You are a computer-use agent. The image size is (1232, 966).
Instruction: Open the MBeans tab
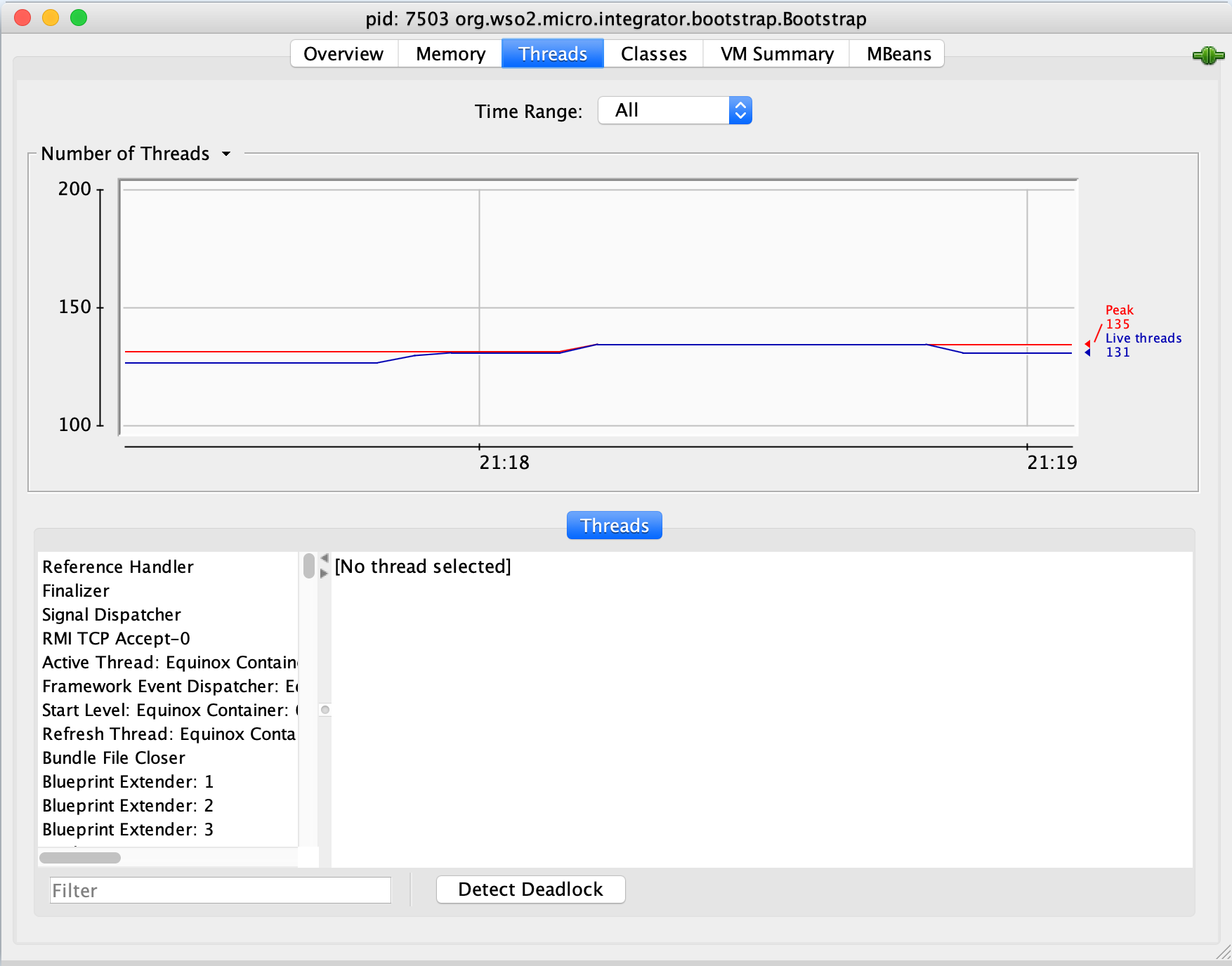[x=896, y=53]
